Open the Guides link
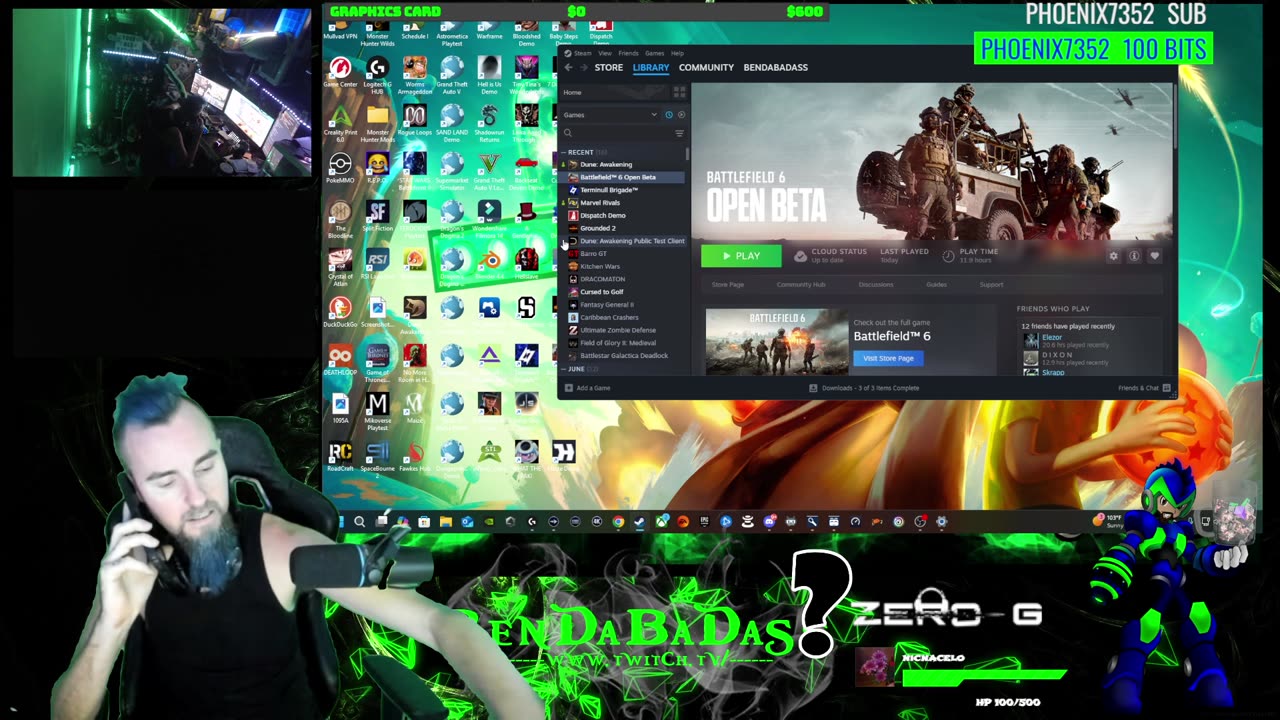The width and height of the screenshot is (1280, 720). point(936,285)
